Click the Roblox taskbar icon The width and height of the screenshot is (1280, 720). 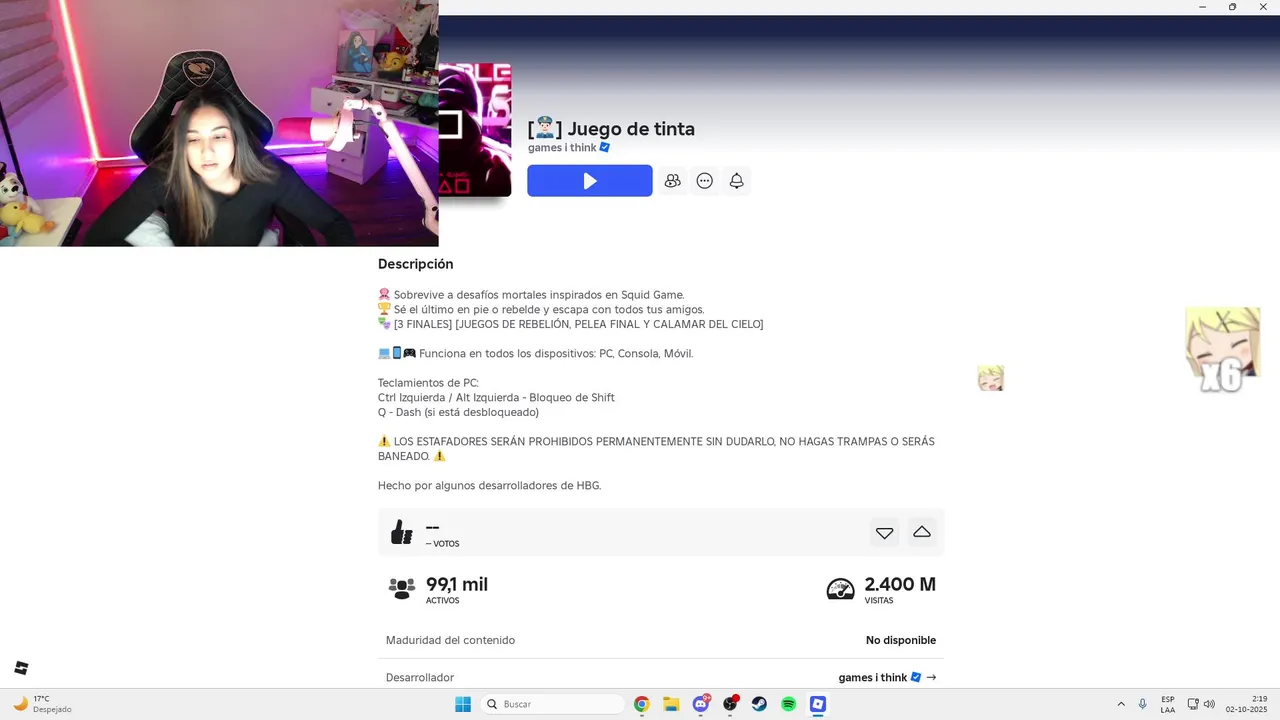[818, 704]
